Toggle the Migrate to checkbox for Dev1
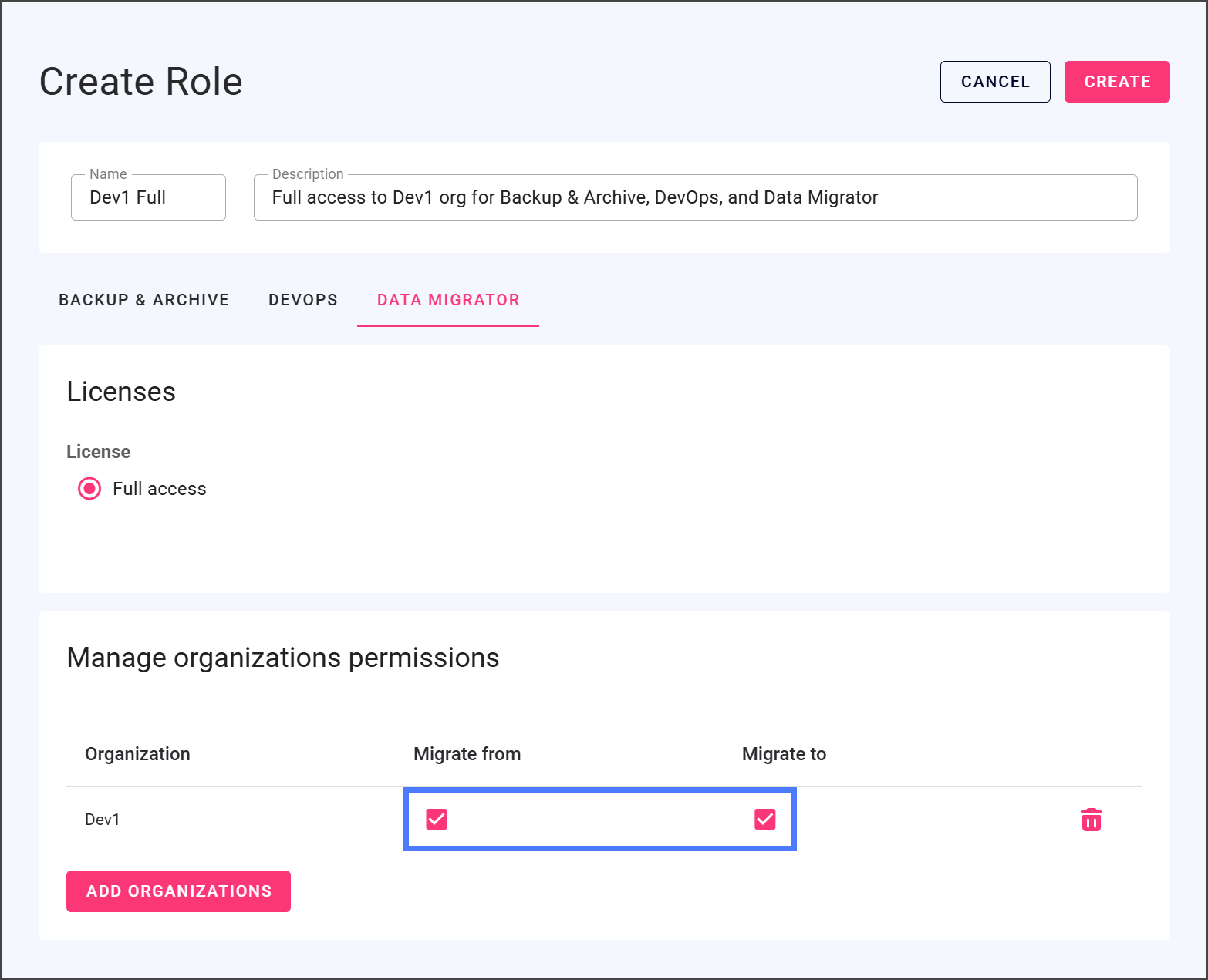Screen dimensions: 1208x980 (764, 819)
